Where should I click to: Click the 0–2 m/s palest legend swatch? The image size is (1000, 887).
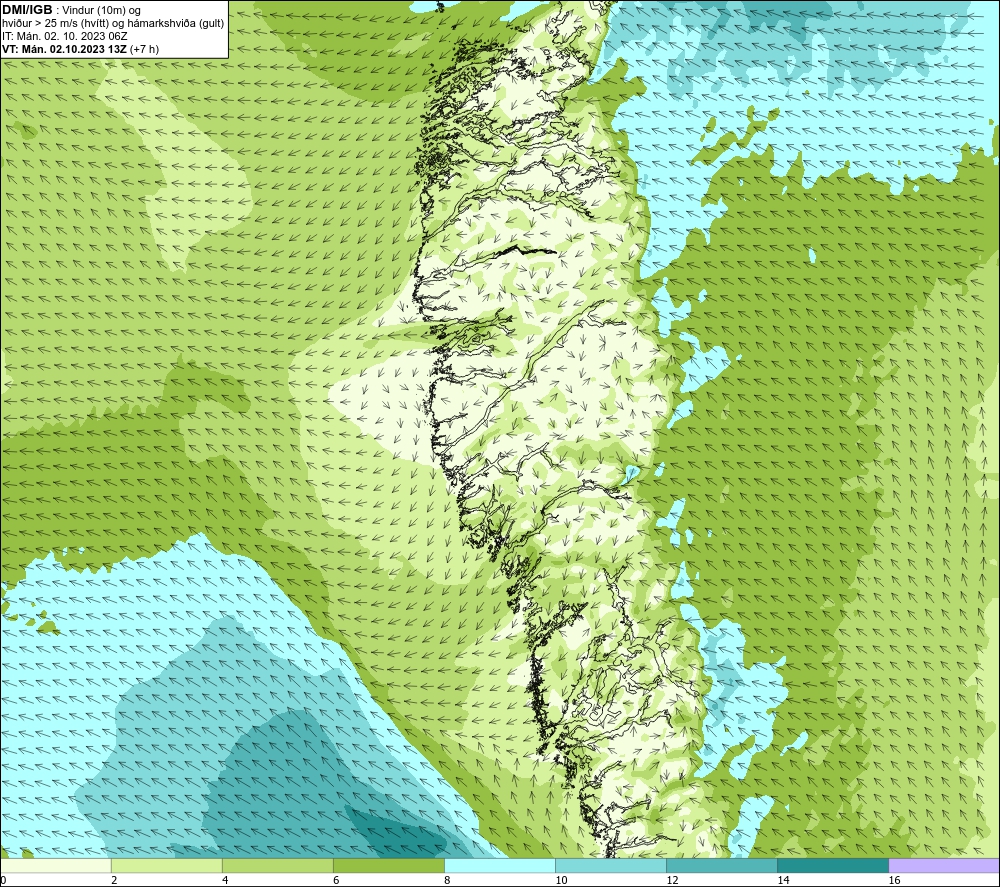coord(56,866)
